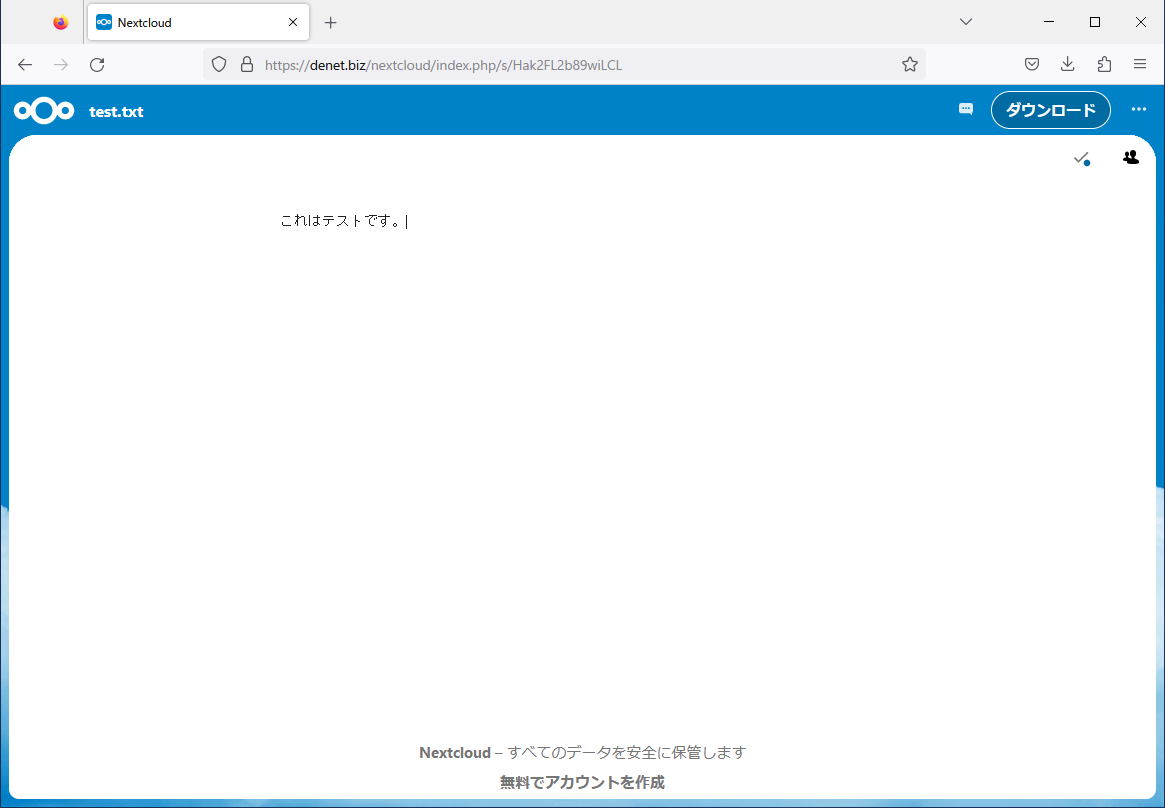Expand the list all tabs chevron
Image resolution: width=1165 pixels, height=808 pixels.
coord(966,22)
